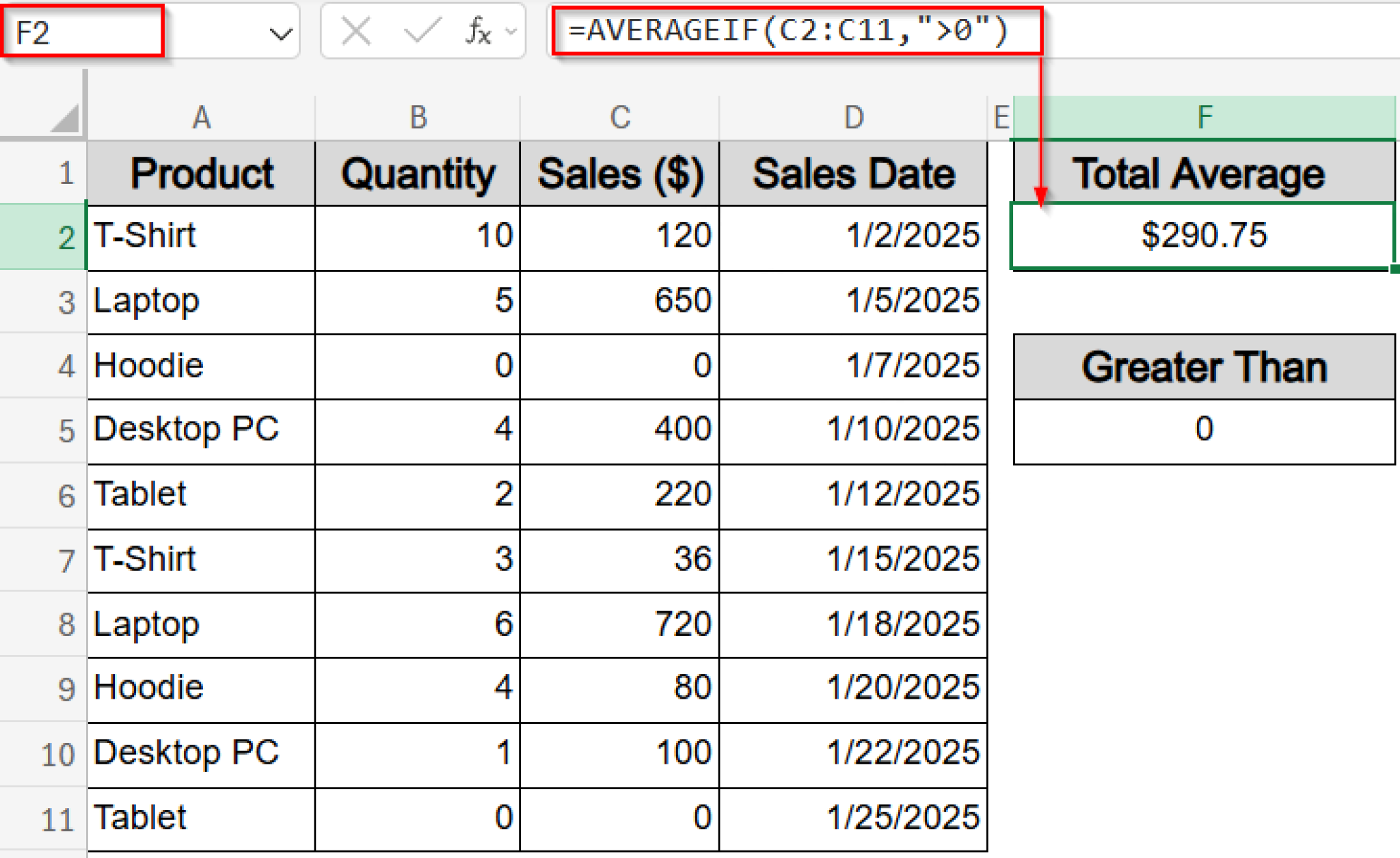
Task: Click the Greater Than header cell
Action: tap(1203, 366)
